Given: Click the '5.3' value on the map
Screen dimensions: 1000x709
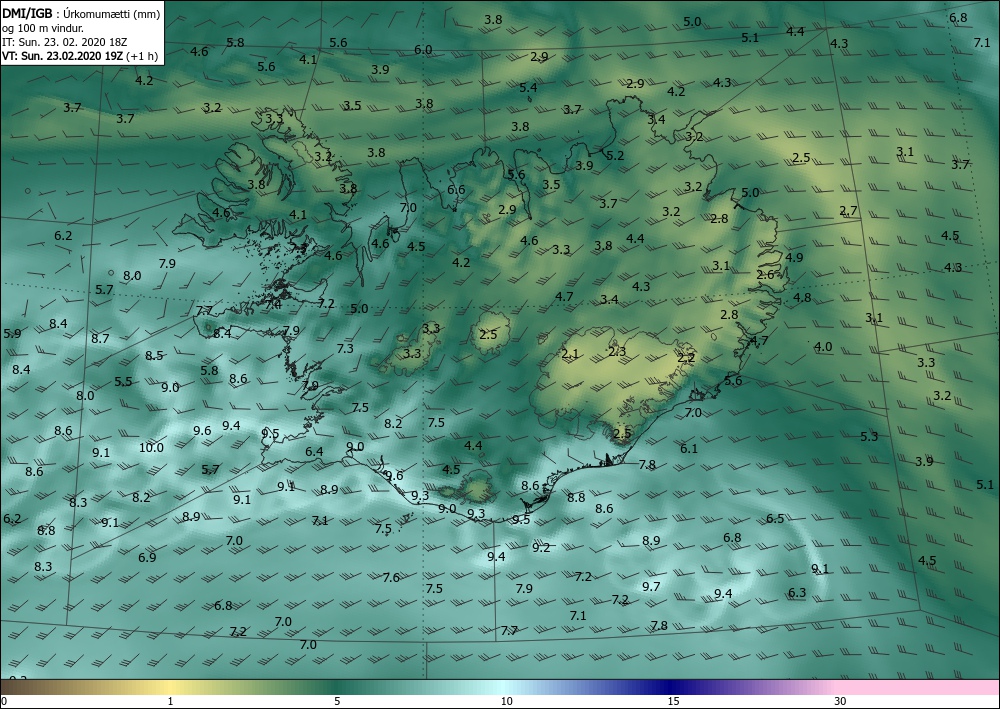Looking at the screenshot, I should pyautogui.click(x=869, y=437).
